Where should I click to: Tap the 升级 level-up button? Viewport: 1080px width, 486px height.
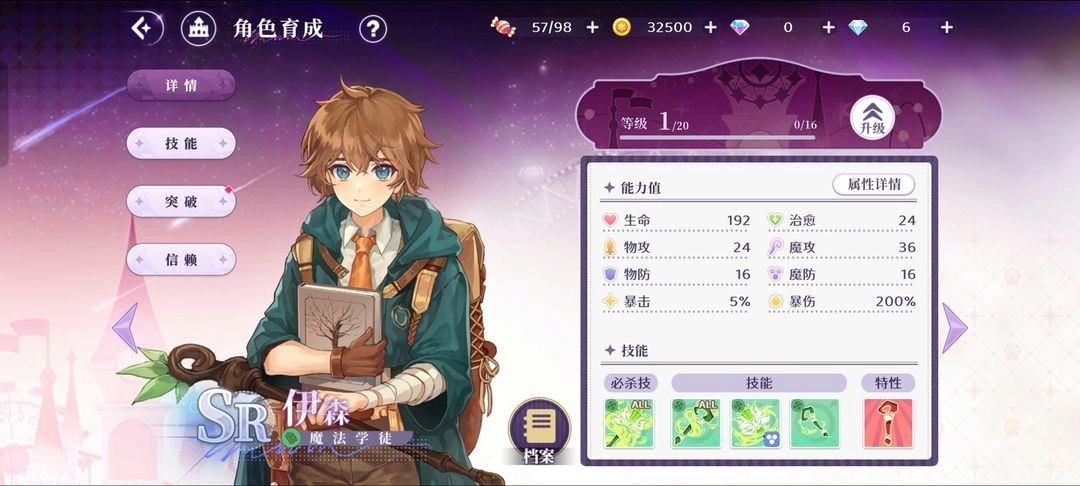pyautogui.click(x=872, y=118)
